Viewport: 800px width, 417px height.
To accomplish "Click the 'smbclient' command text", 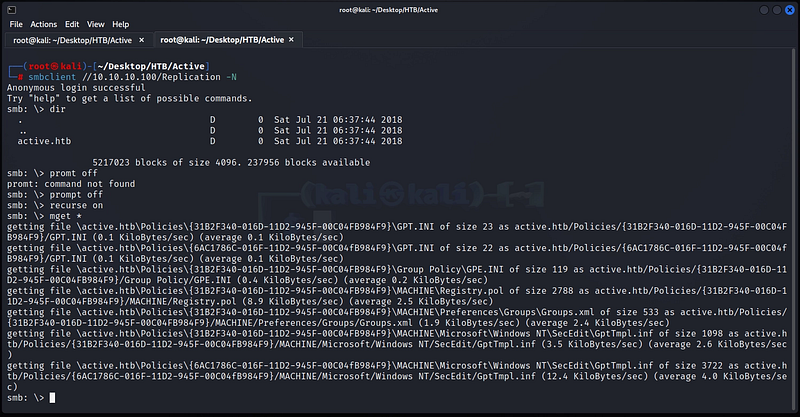I will pos(52,77).
